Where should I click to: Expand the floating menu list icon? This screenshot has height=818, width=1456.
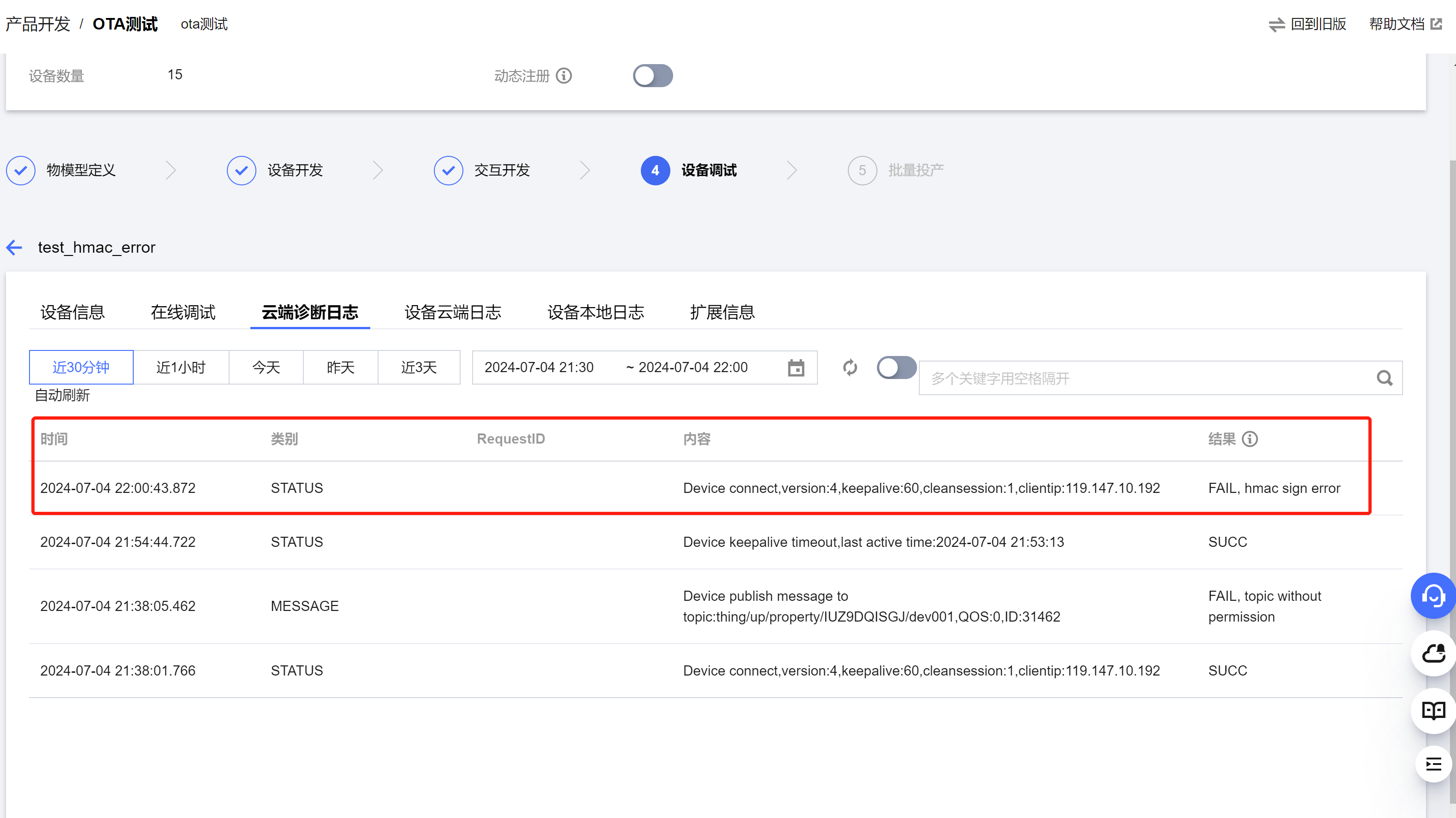pos(1433,765)
